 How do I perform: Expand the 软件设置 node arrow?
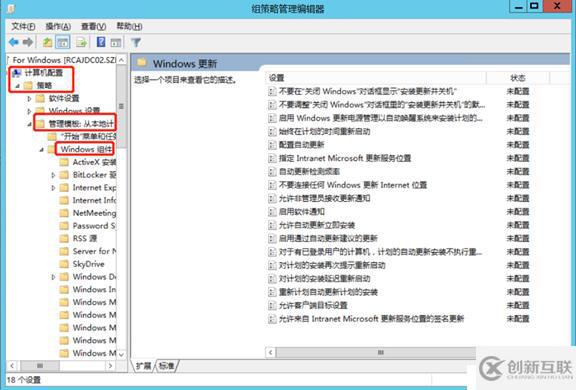(x=29, y=99)
